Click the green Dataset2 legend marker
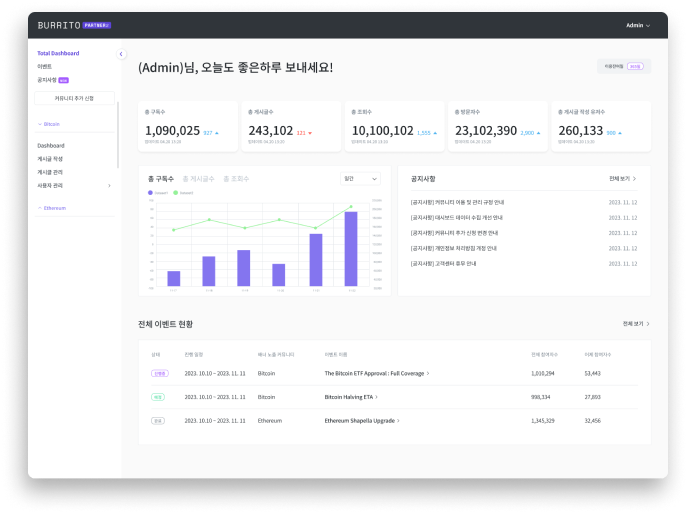688x515 pixels. [176, 192]
